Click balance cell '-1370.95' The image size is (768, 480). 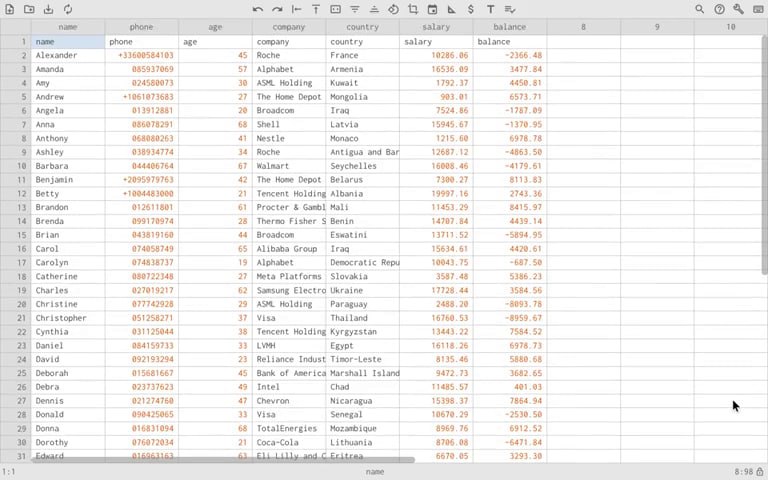point(510,124)
